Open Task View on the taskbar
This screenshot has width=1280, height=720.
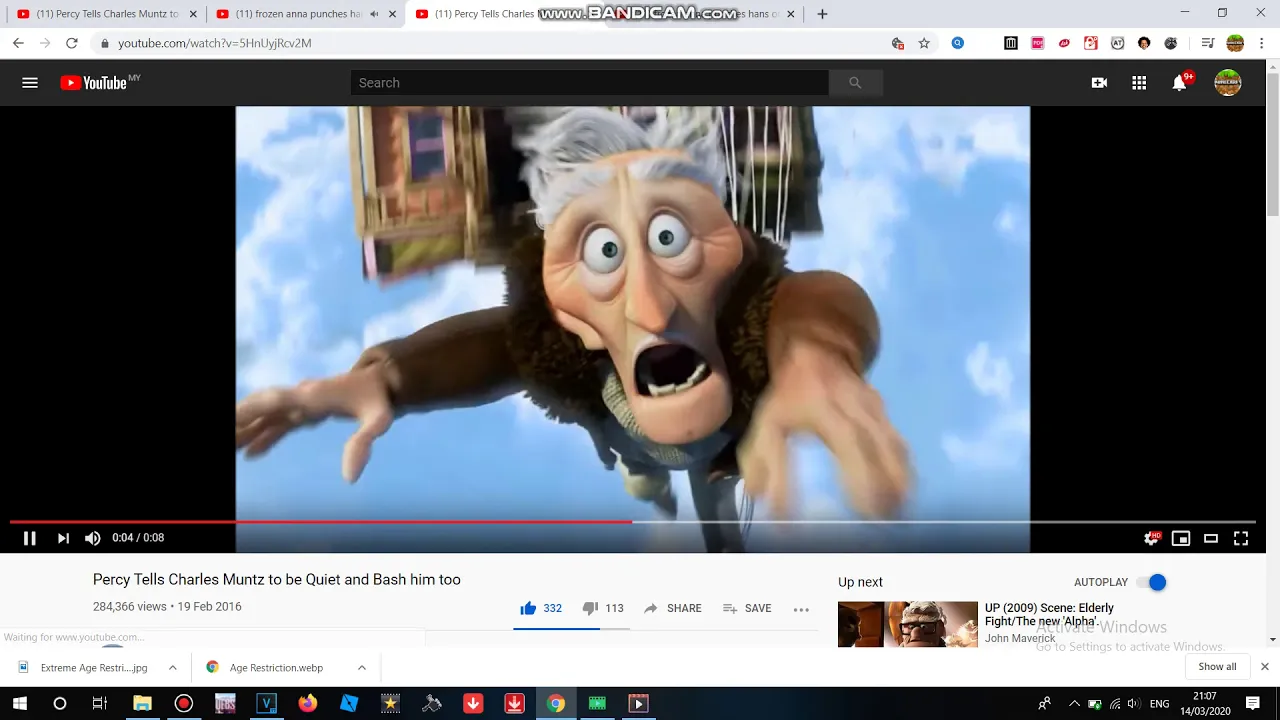pyautogui.click(x=99, y=704)
